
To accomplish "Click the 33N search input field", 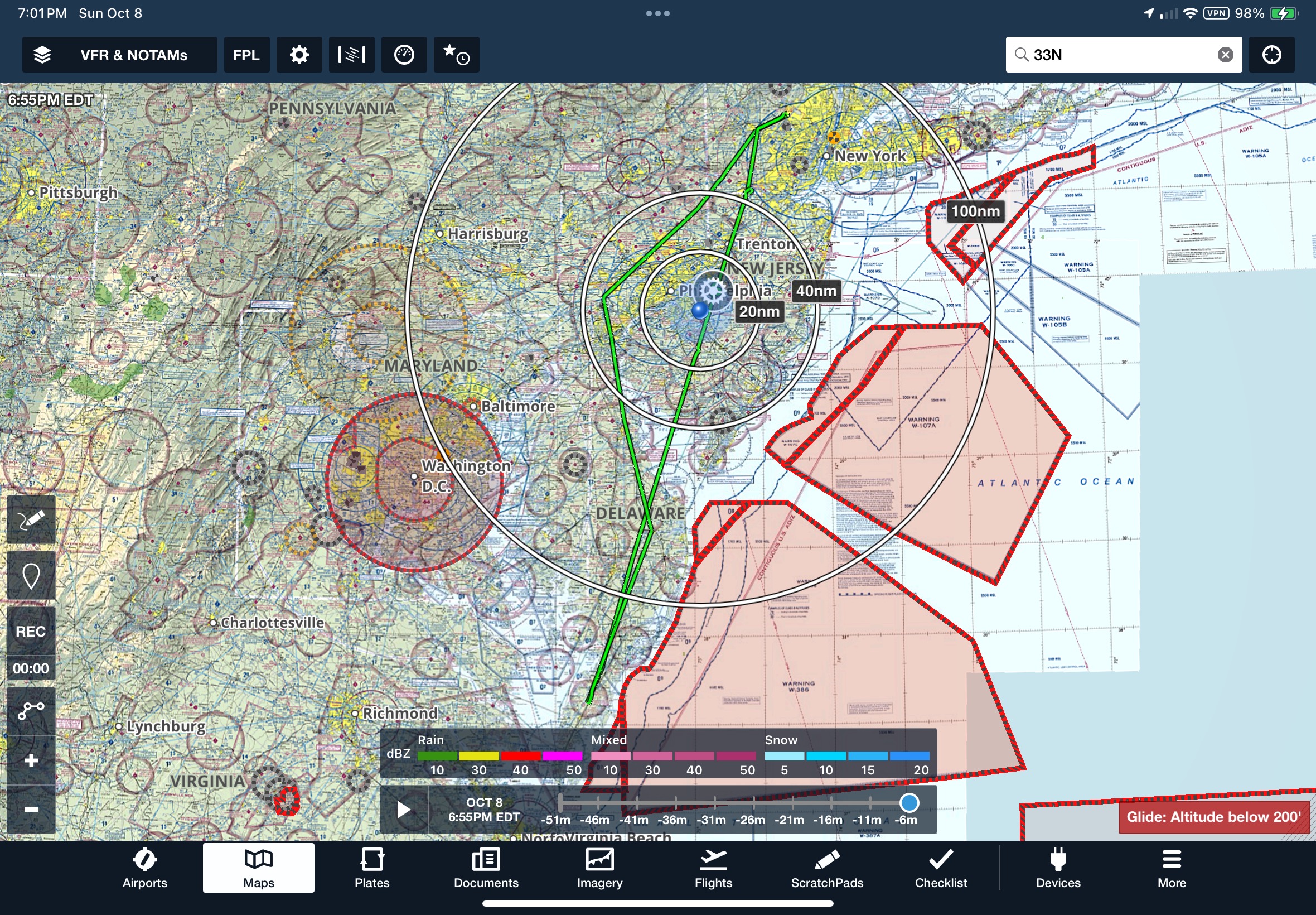I will click(1117, 55).
